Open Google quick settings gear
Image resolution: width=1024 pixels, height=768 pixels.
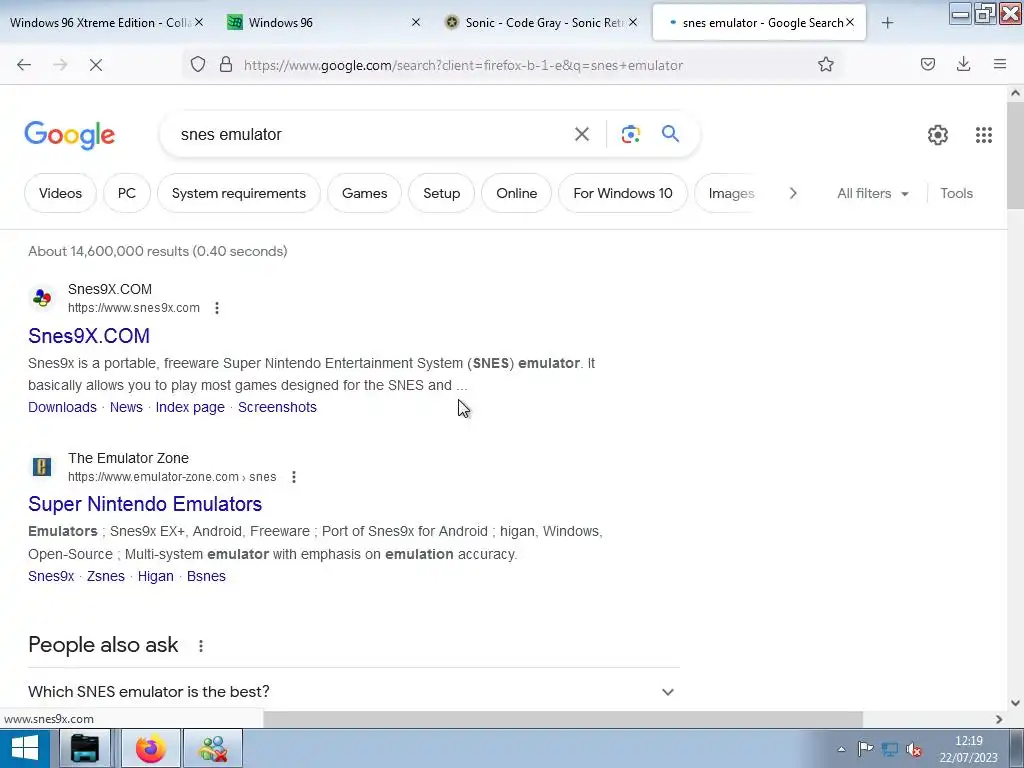938,135
